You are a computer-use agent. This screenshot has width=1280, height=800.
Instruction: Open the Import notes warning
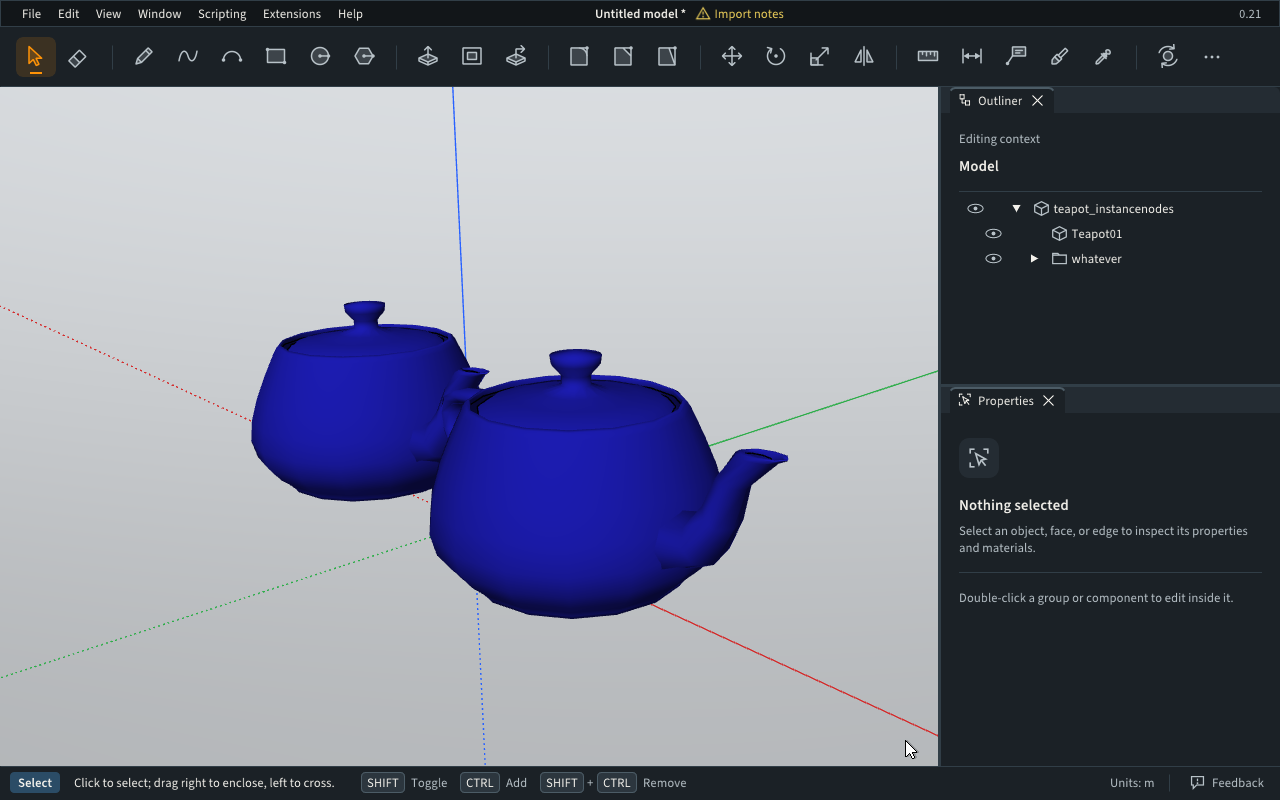pyautogui.click(x=740, y=14)
